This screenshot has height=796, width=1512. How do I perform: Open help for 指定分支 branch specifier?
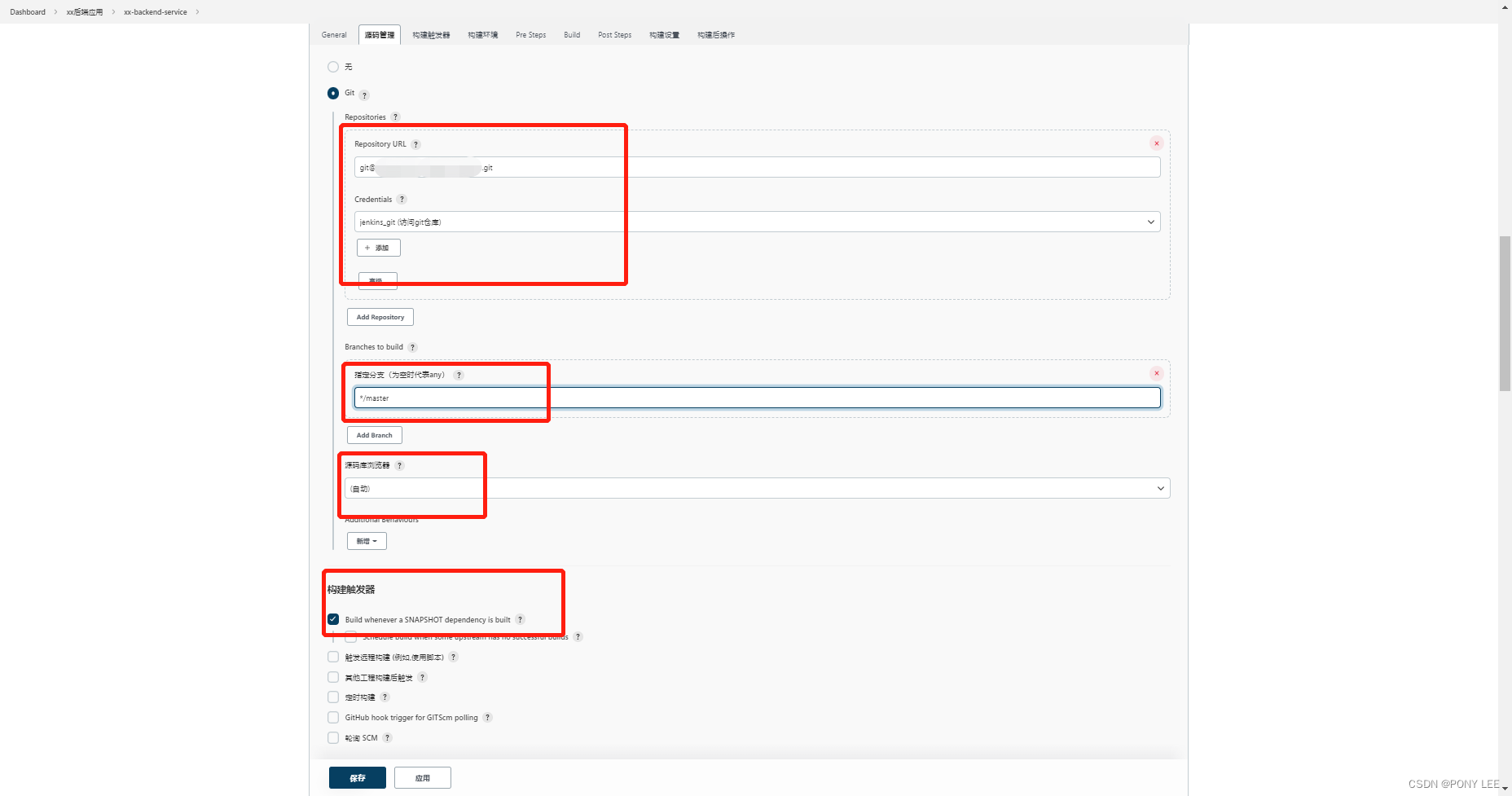pyautogui.click(x=459, y=376)
